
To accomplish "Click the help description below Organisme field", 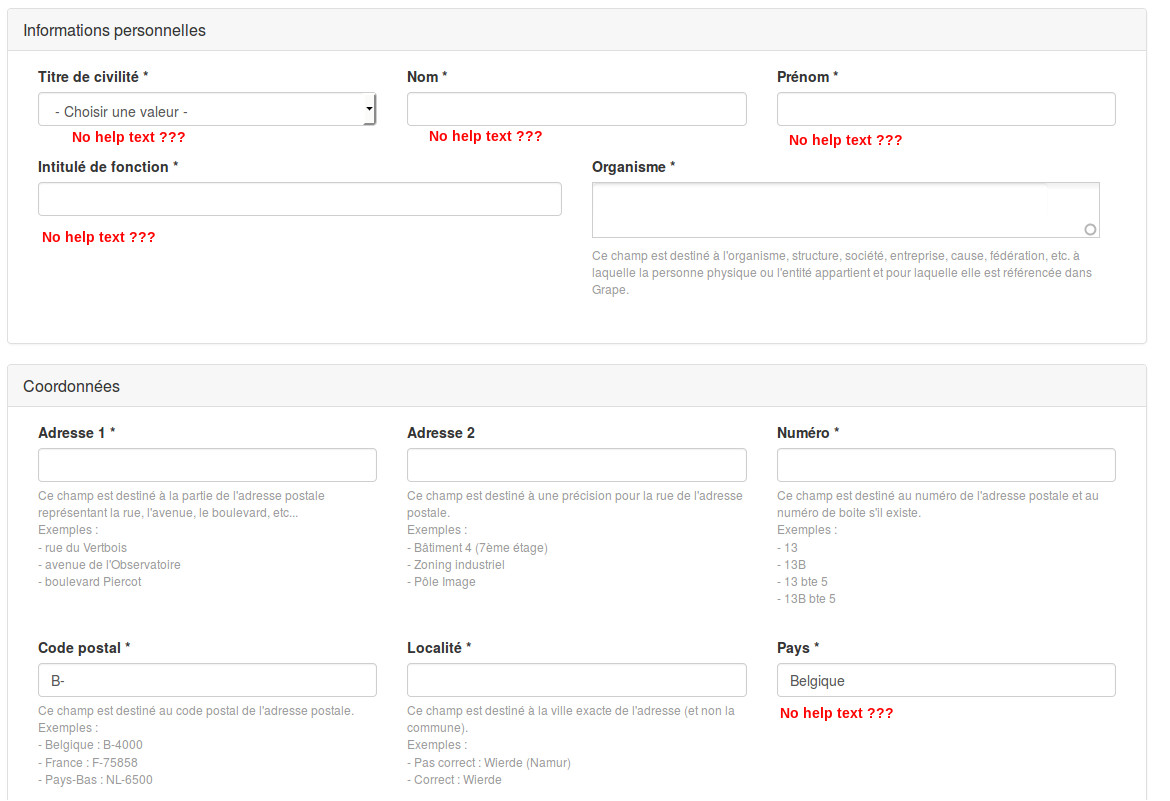I will pos(840,273).
